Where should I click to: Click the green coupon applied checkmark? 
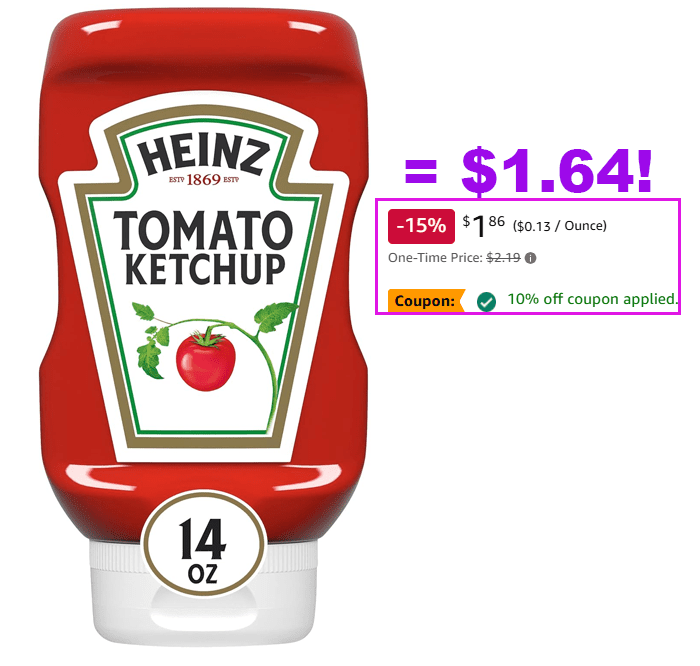click(x=486, y=302)
